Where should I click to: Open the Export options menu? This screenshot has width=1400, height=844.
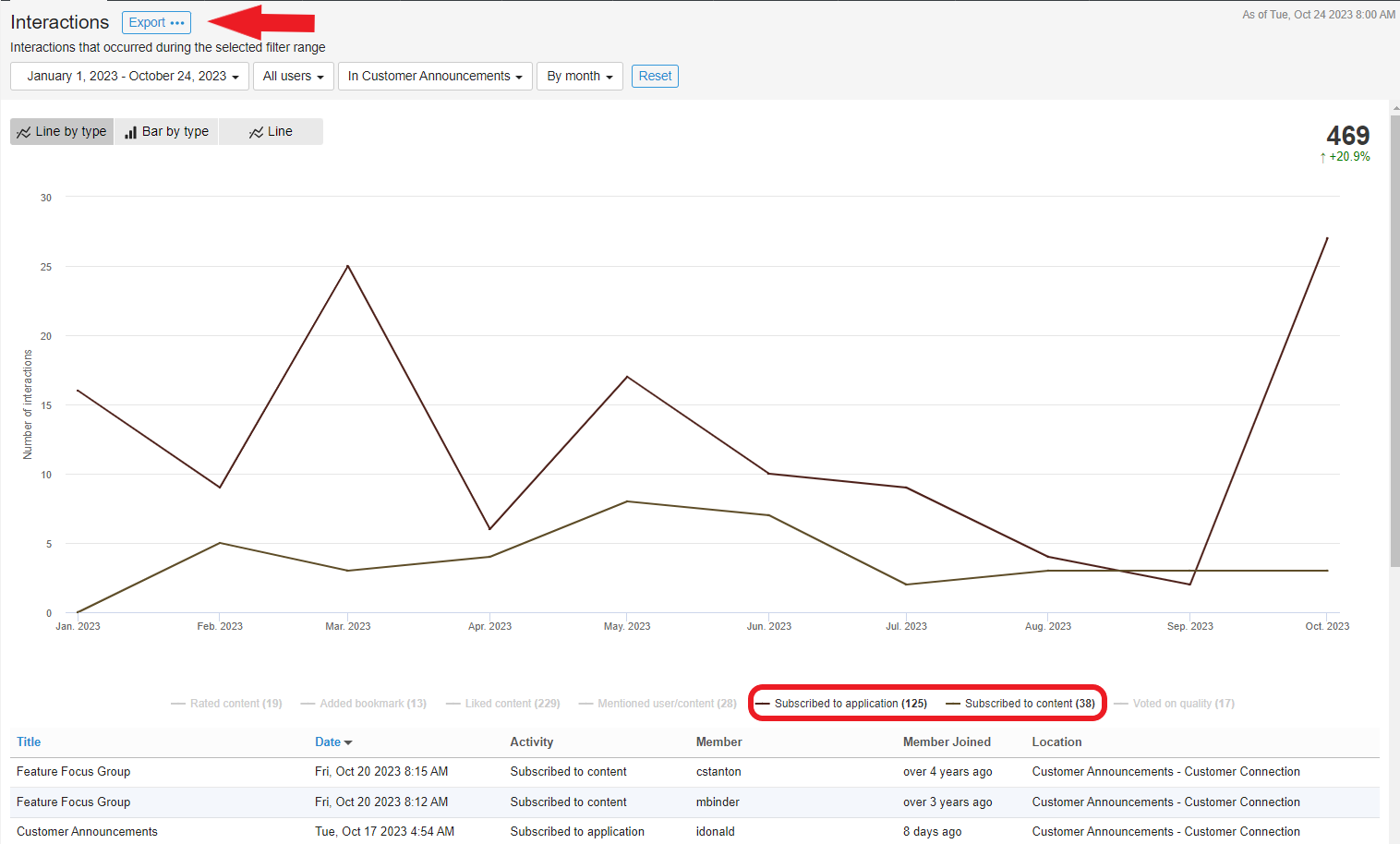[x=156, y=22]
